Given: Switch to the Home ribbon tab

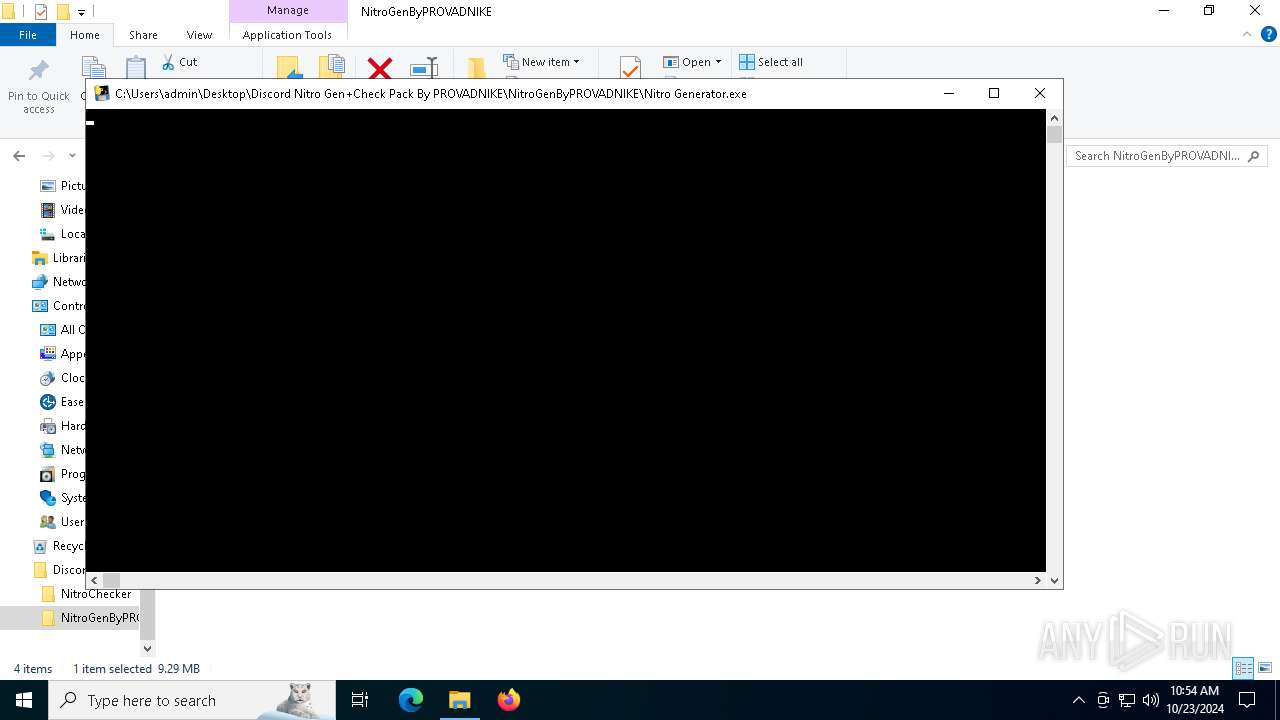Looking at the screenshot, I should (85, 35).
